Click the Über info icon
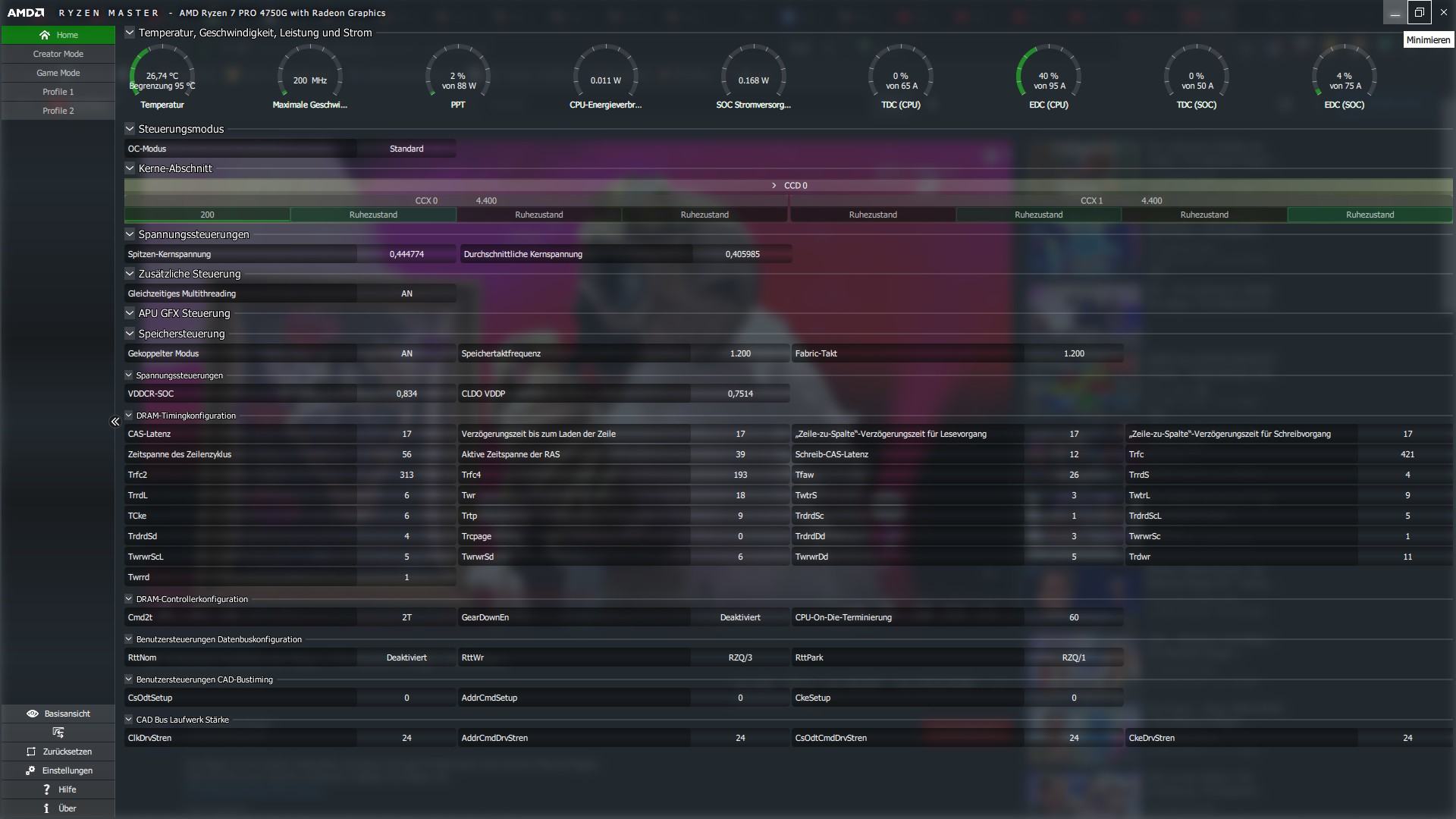The image size is (1456, 819). 46,808
